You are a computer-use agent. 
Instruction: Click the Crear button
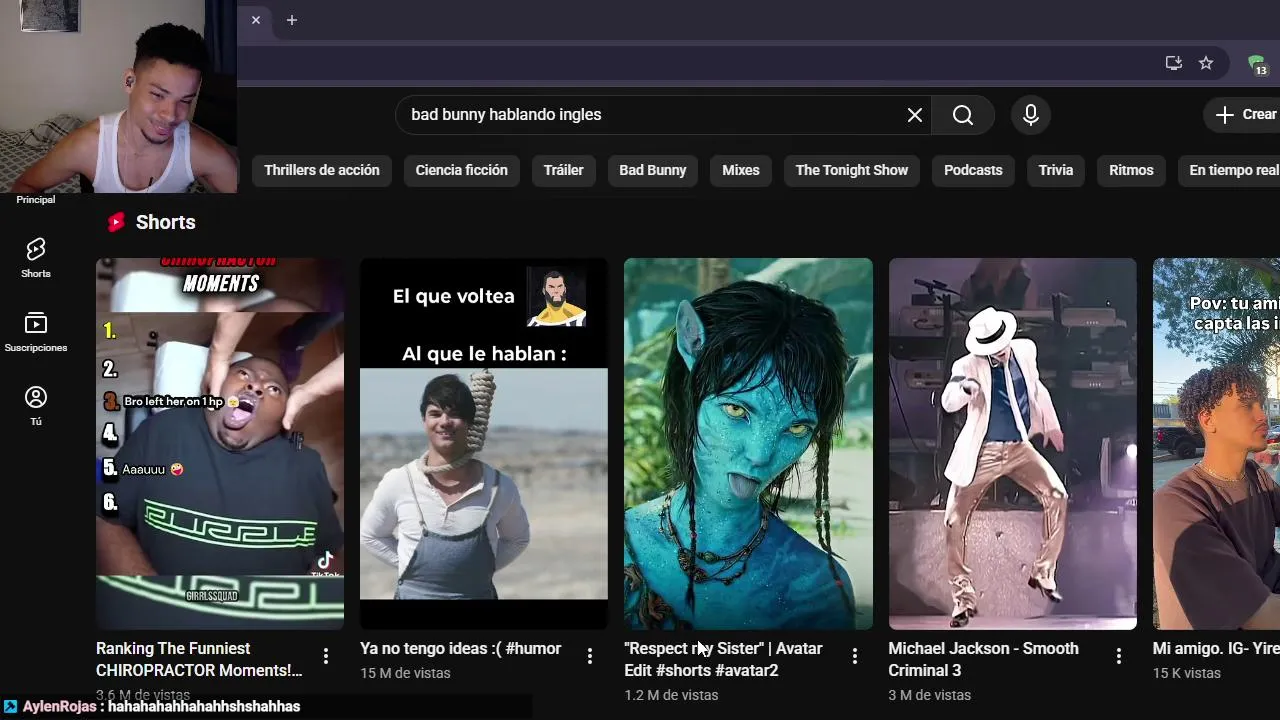(1244, 115)
